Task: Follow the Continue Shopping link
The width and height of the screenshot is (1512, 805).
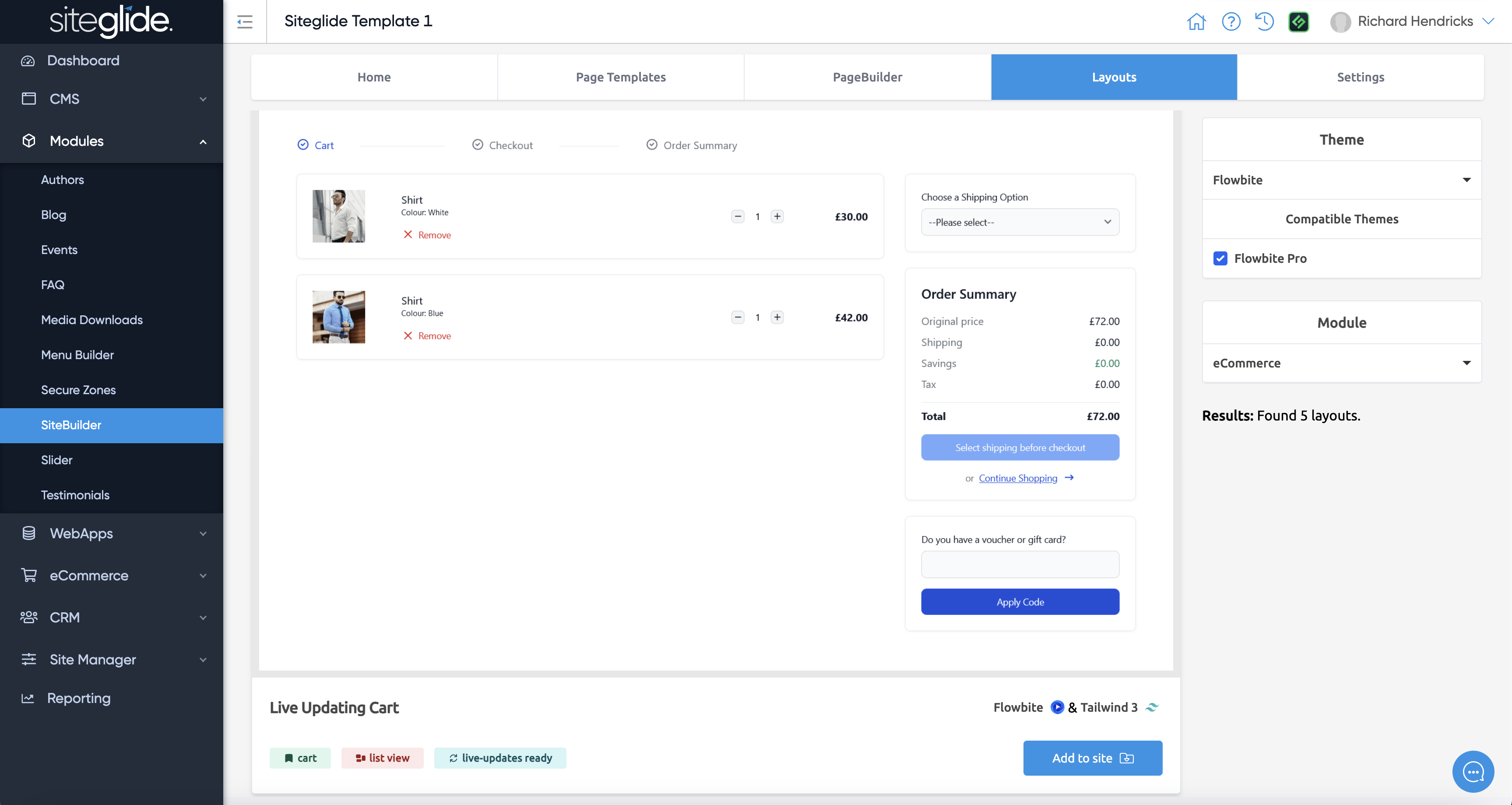Action: (1018, 478)
